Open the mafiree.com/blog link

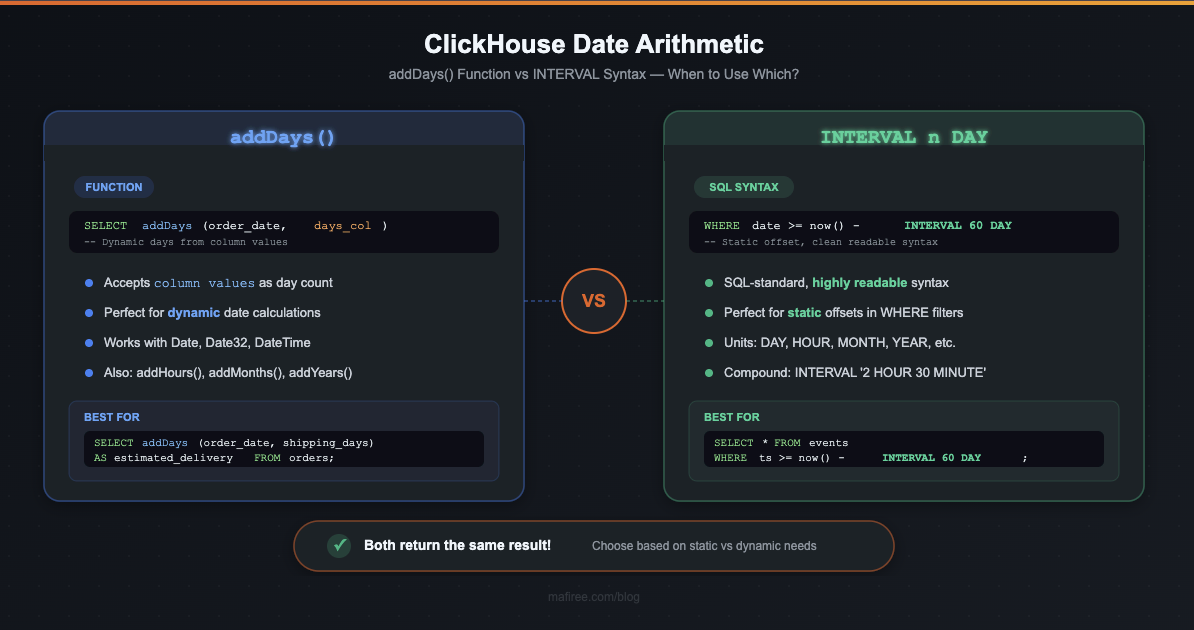(594, 596)
